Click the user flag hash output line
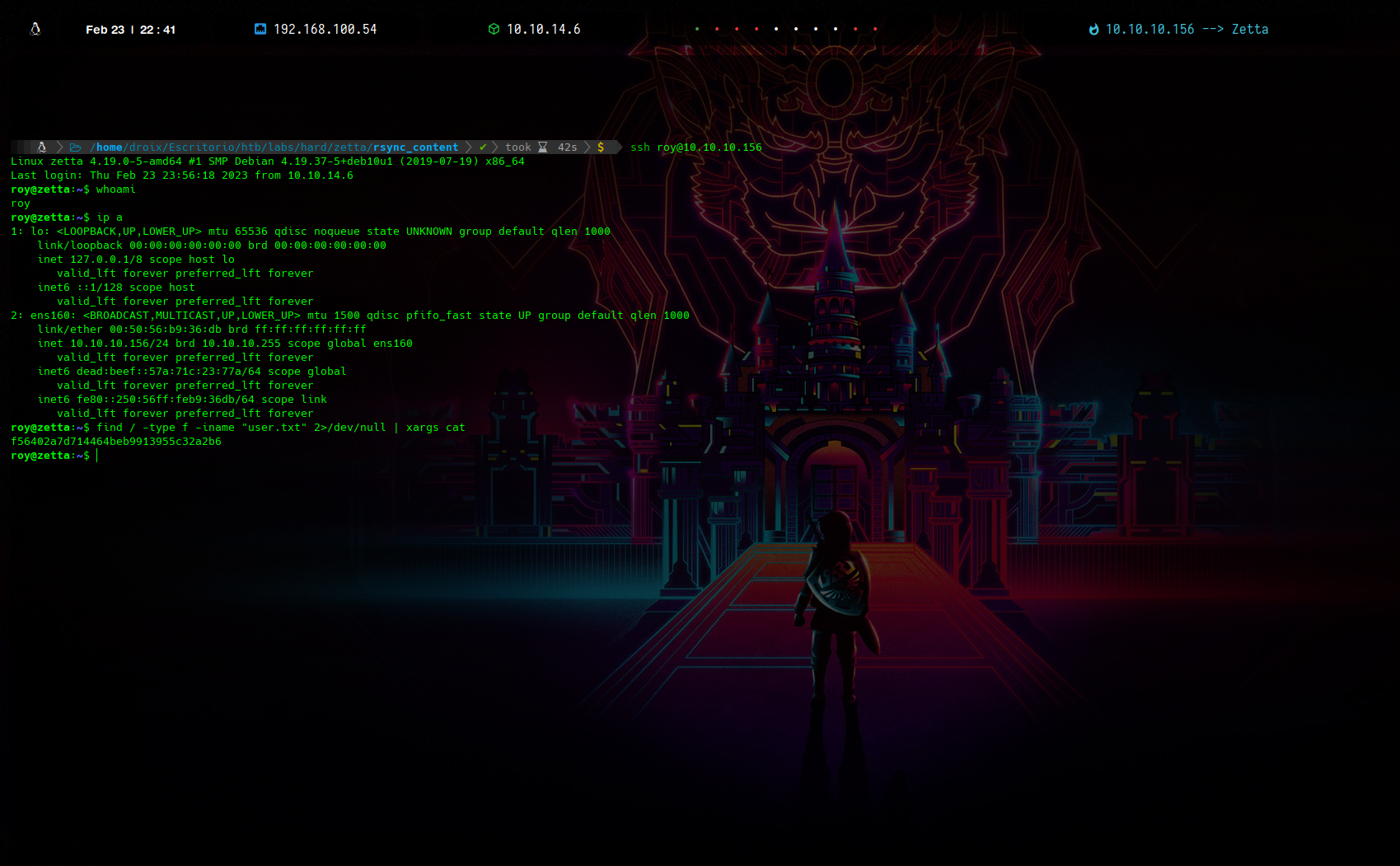The height and width of the screenshot is (866, 1400). (x=116, y=442)
